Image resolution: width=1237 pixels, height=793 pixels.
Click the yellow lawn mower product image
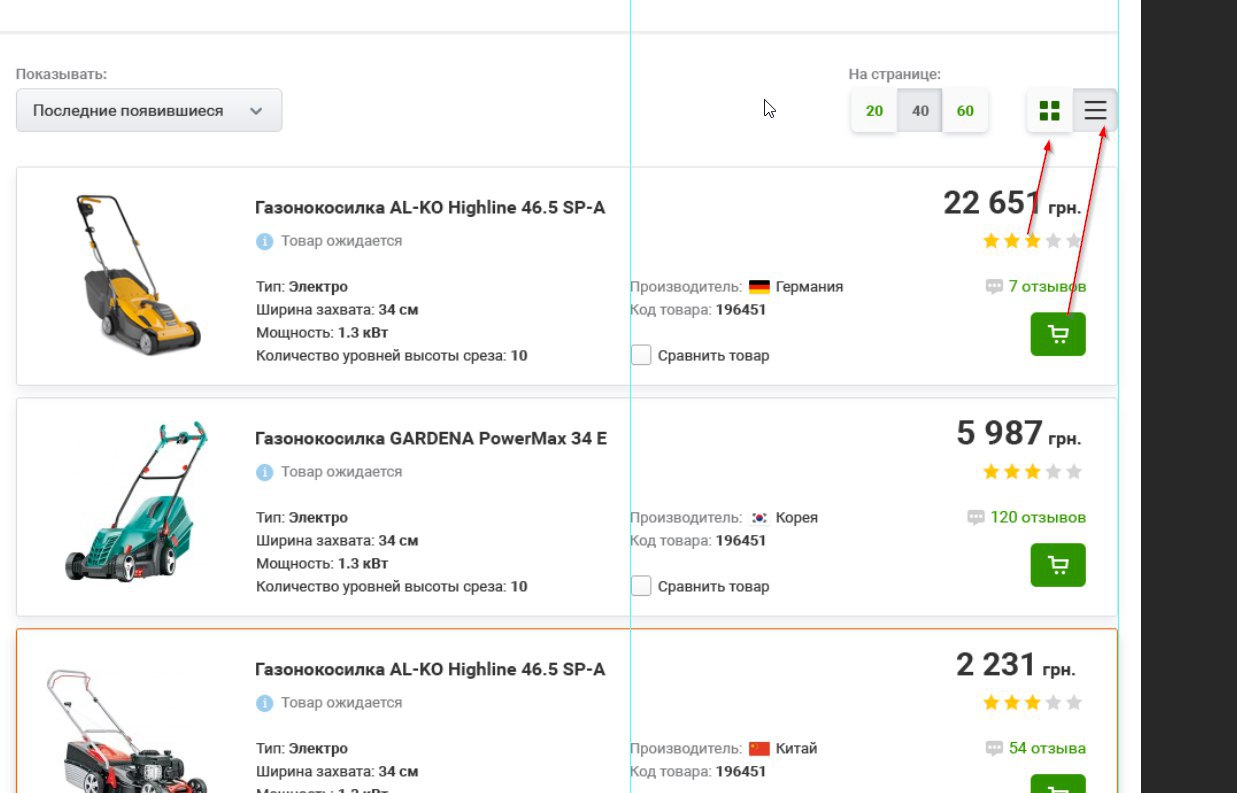point(138,275)
